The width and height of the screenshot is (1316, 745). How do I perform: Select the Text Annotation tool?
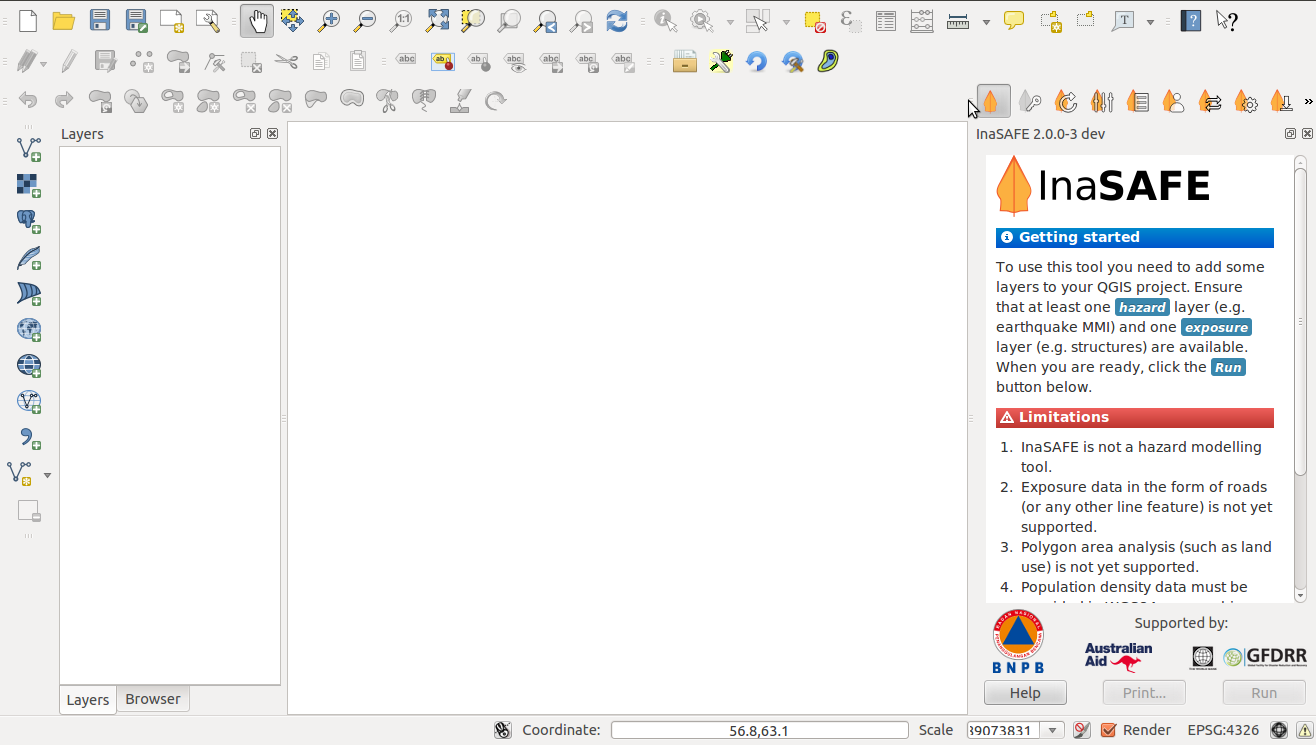coord(1123,20)
